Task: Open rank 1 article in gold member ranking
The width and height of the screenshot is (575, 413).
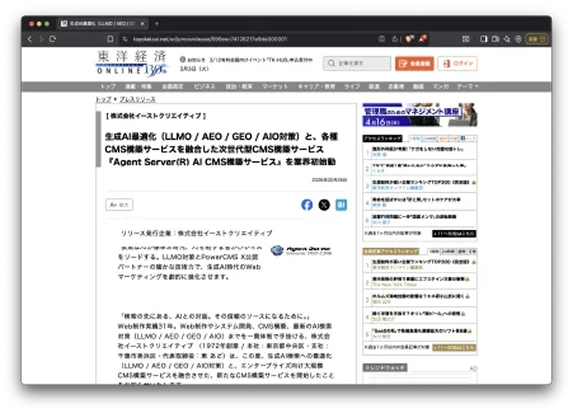Action: pyautogui.click(x=420, y=262)
